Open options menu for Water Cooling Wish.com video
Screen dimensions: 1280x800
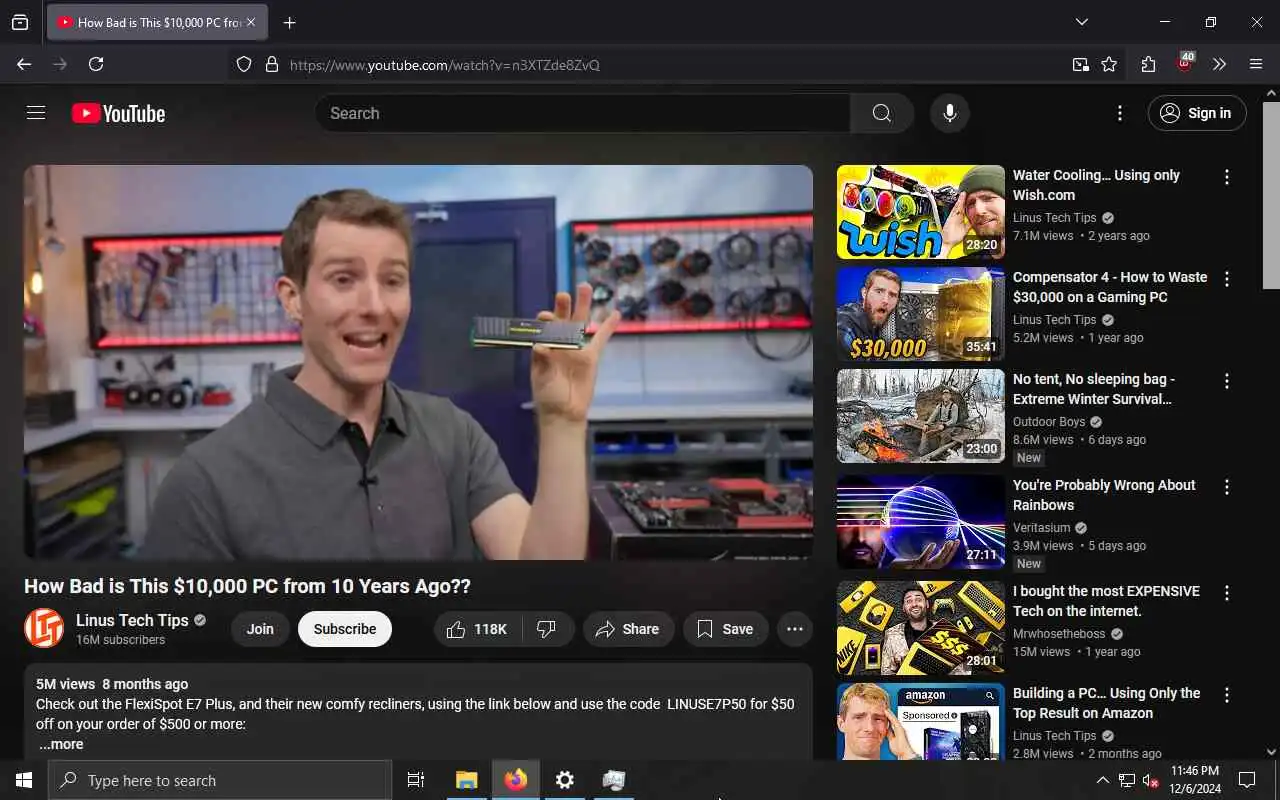click(x=1227, y=177)
